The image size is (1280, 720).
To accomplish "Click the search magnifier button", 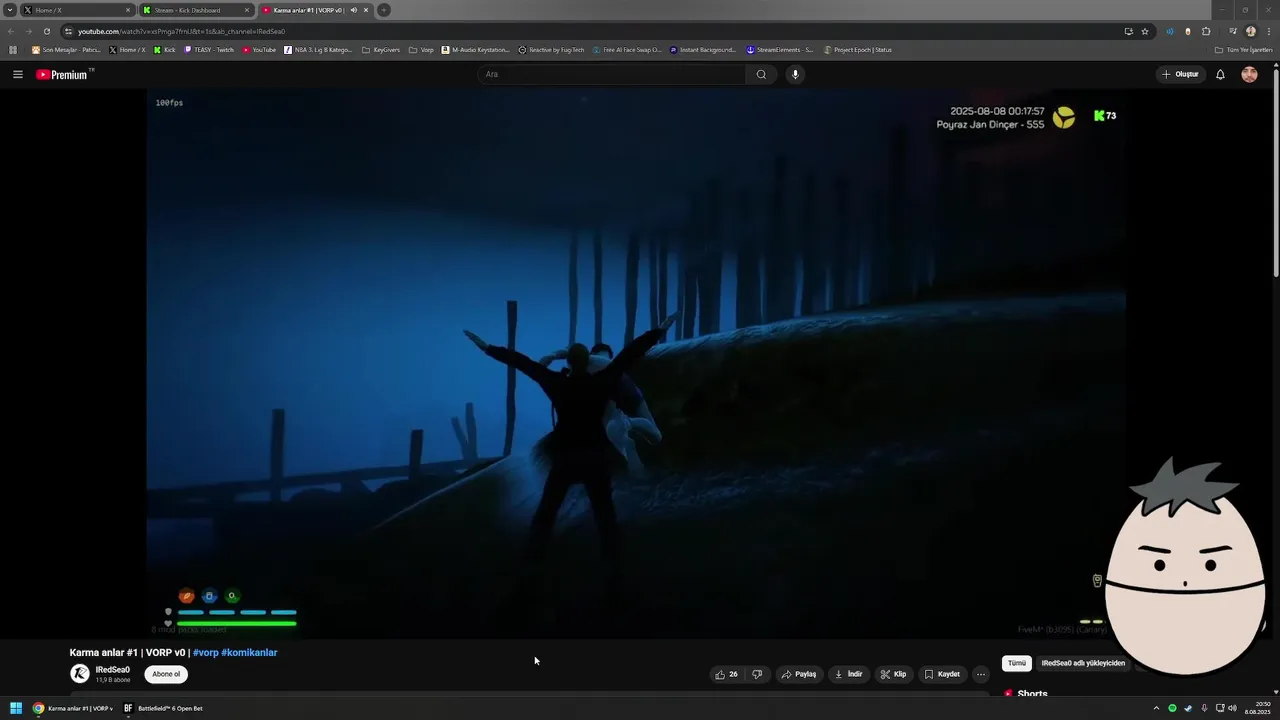I will pyautogui.click(x=761, y=74).
